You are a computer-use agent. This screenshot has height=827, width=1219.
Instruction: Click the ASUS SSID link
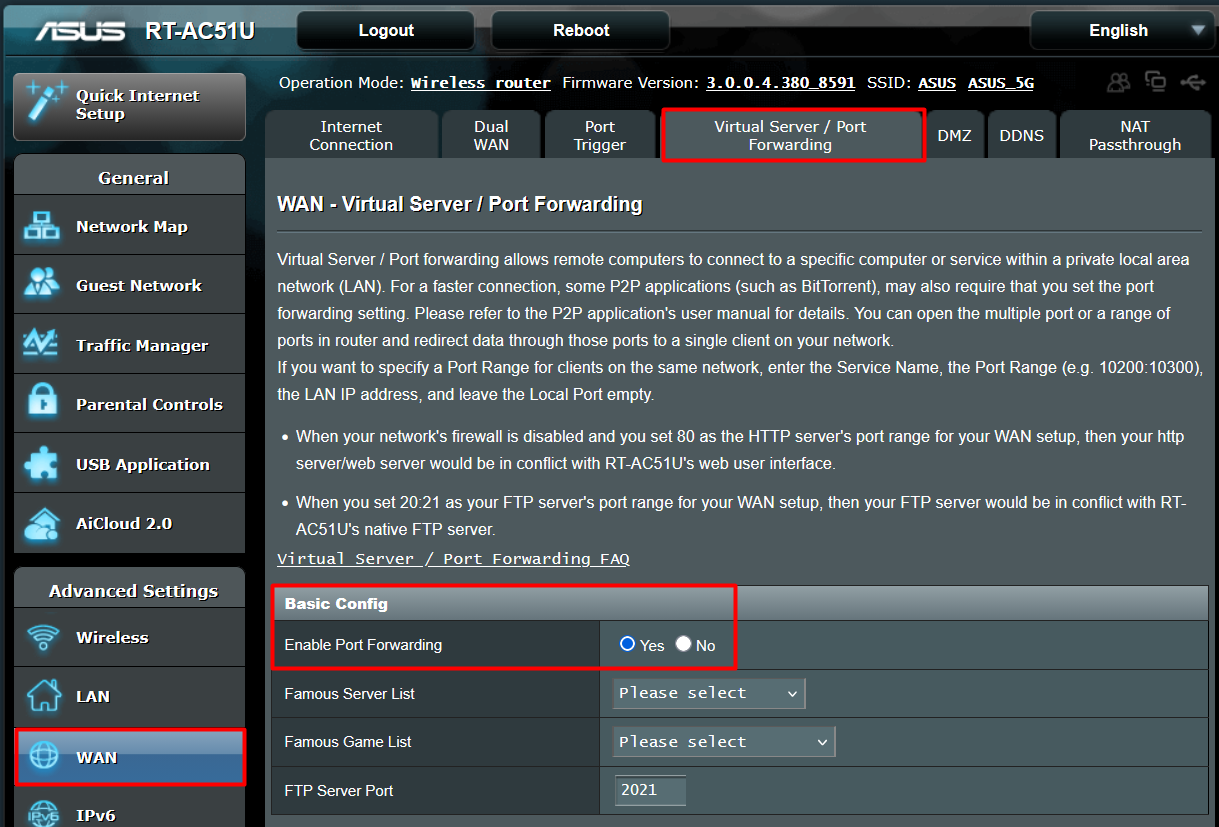tap(937, 83)
